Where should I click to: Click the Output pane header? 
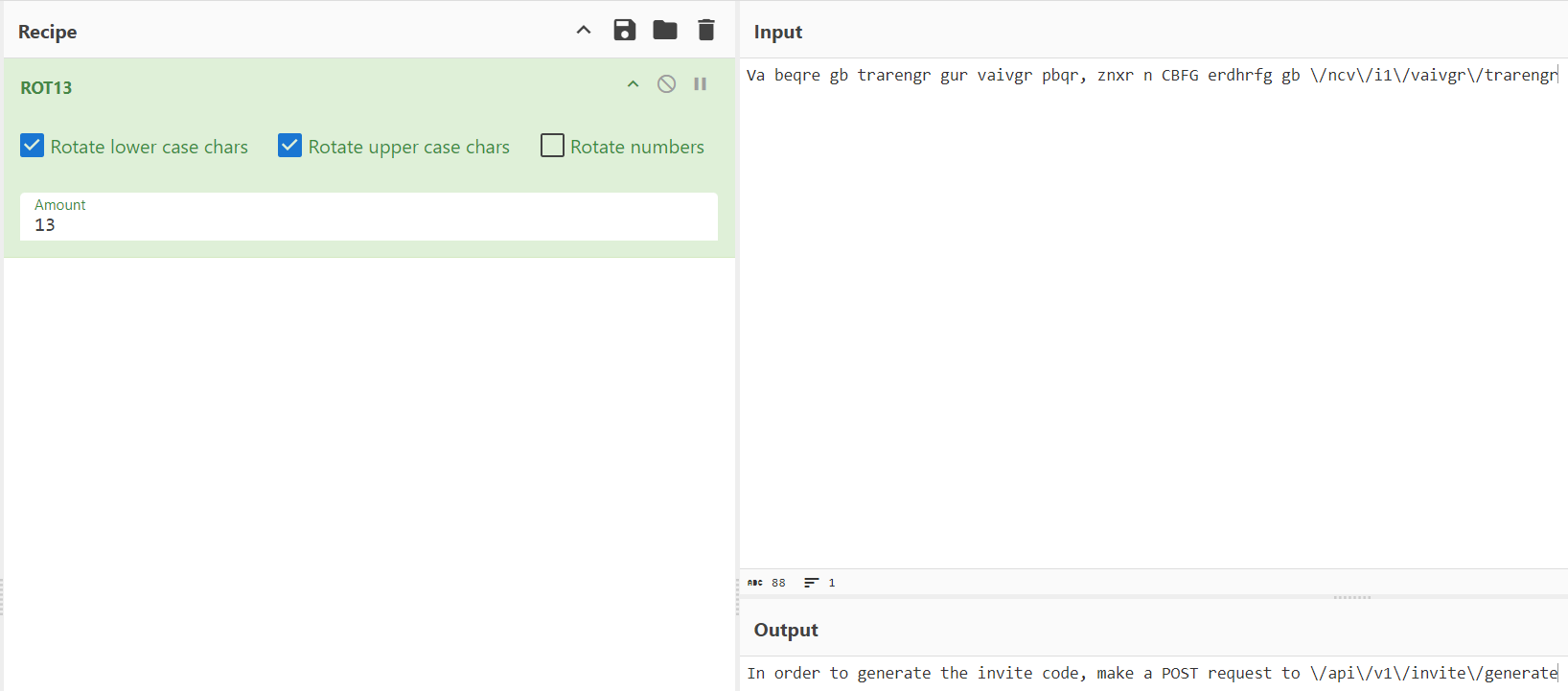(x=786, y=630)
